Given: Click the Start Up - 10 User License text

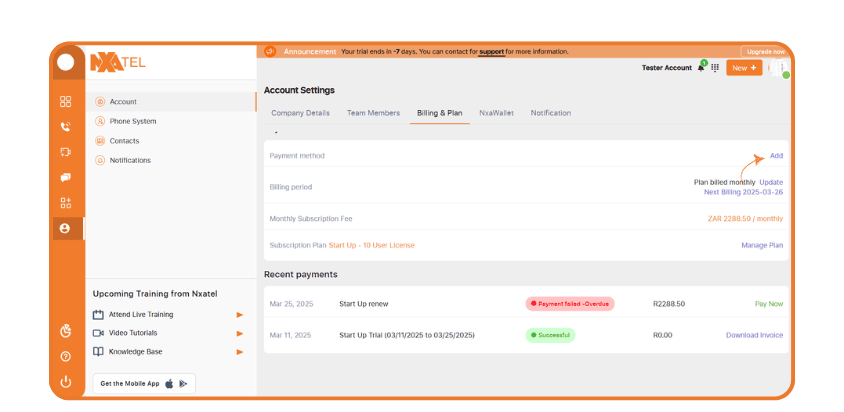Looking at the screenshot, I should point(371,245).
